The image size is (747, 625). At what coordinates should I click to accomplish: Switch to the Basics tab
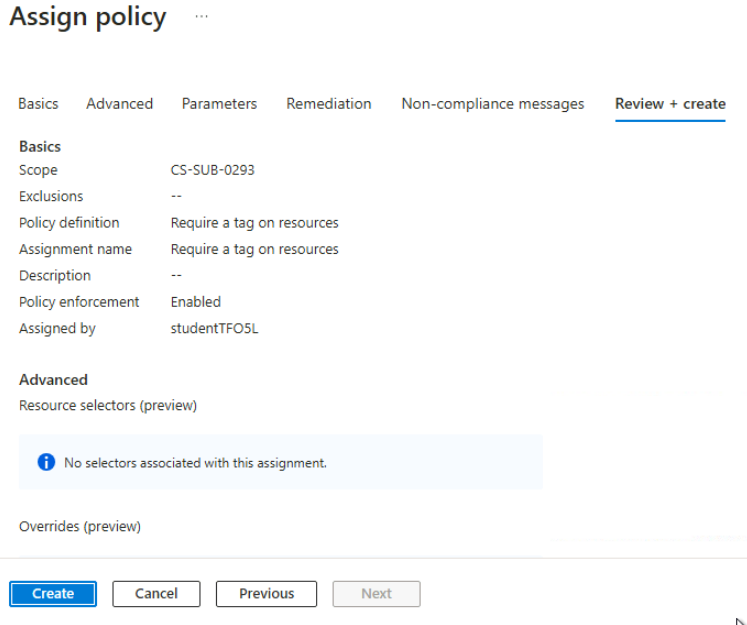click(38, 104)
